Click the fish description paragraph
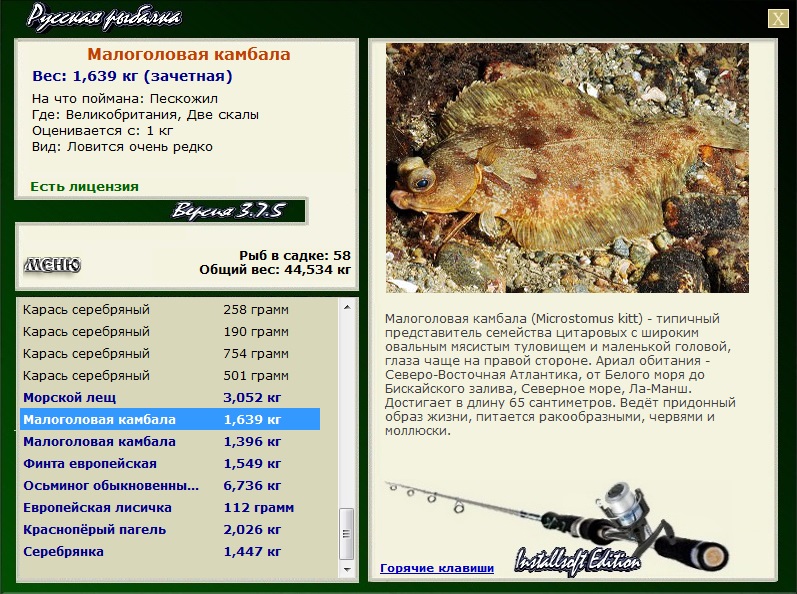 point(560,374)
